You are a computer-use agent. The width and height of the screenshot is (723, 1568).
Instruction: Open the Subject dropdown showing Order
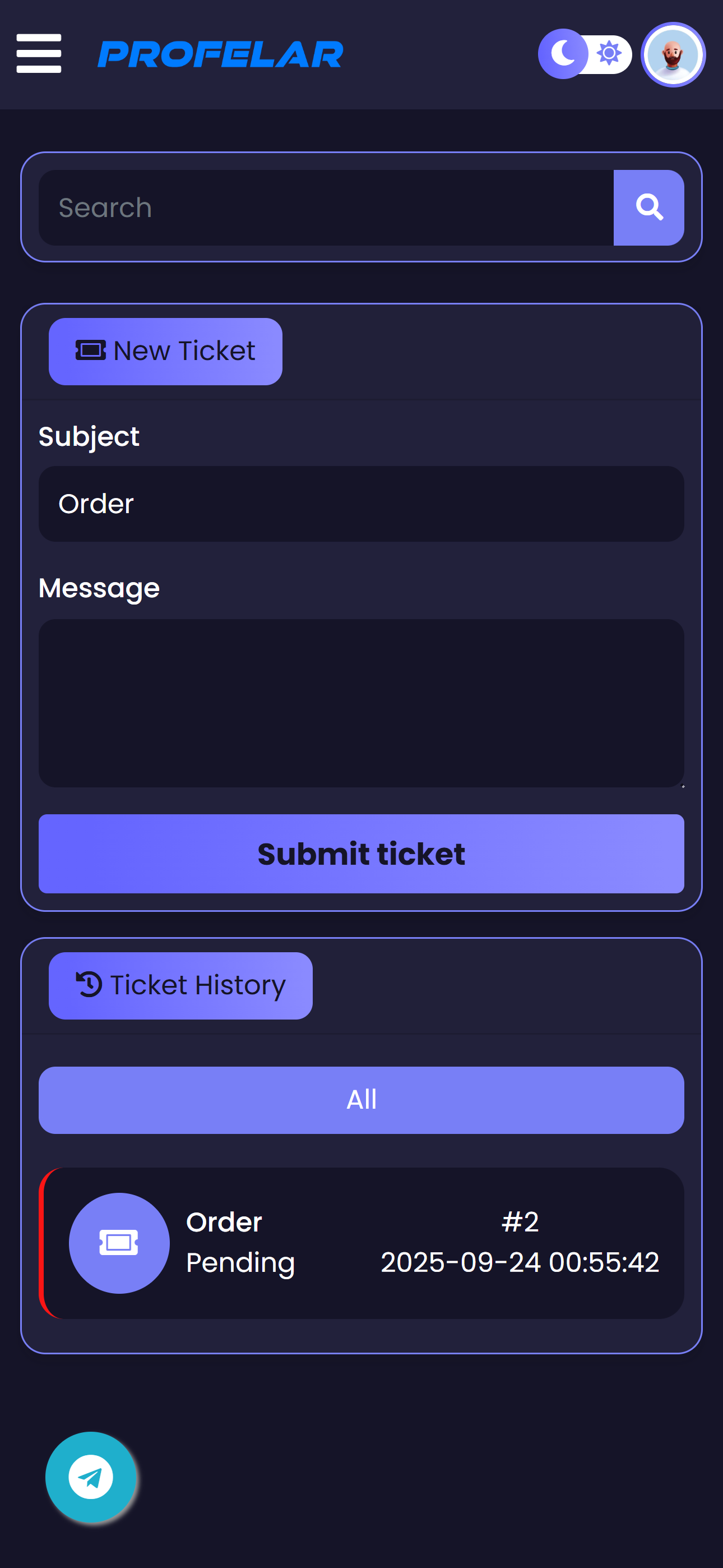click(361, 504)
